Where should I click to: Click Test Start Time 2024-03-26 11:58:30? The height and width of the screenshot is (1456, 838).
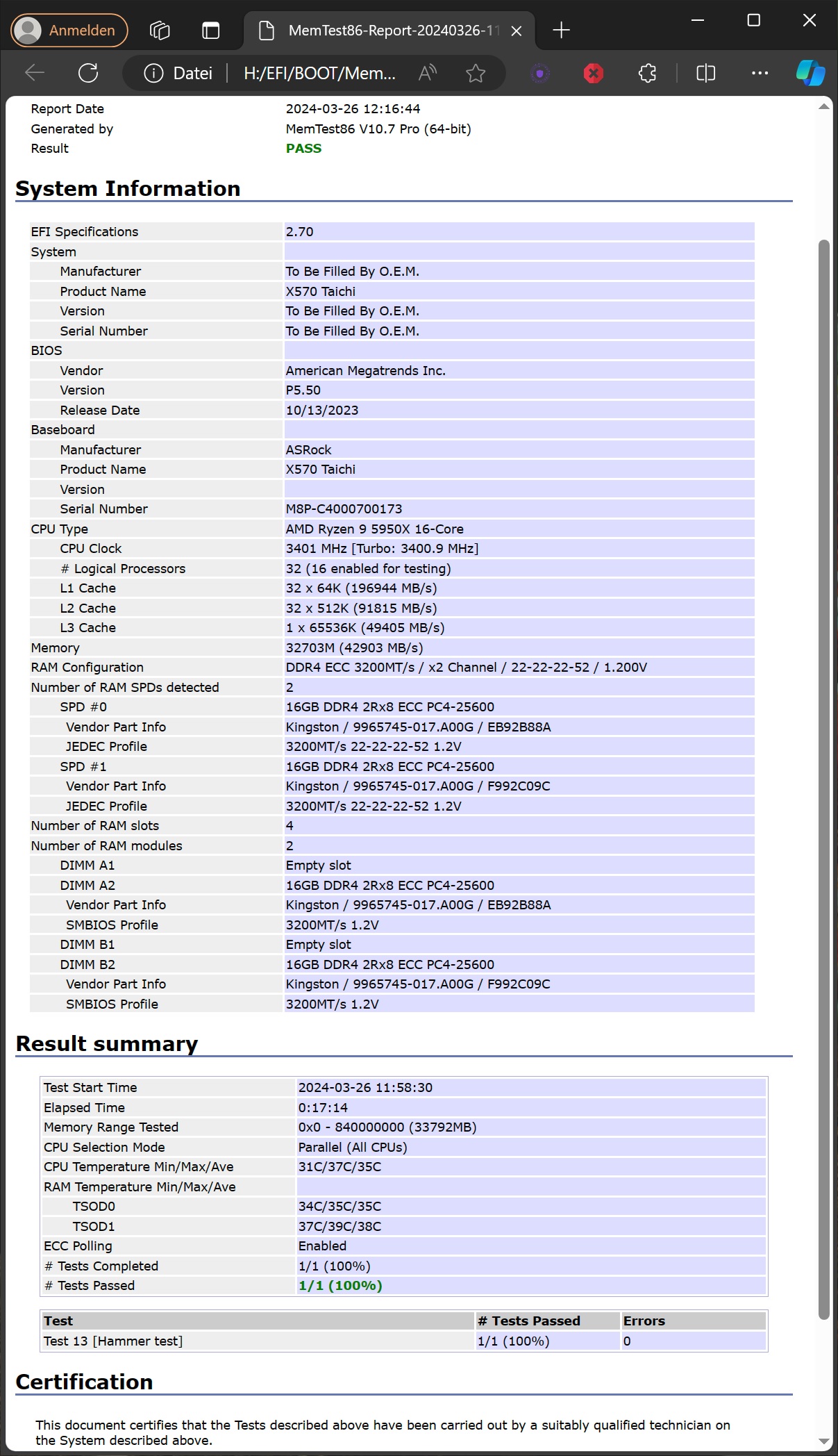pos(365,1088)
